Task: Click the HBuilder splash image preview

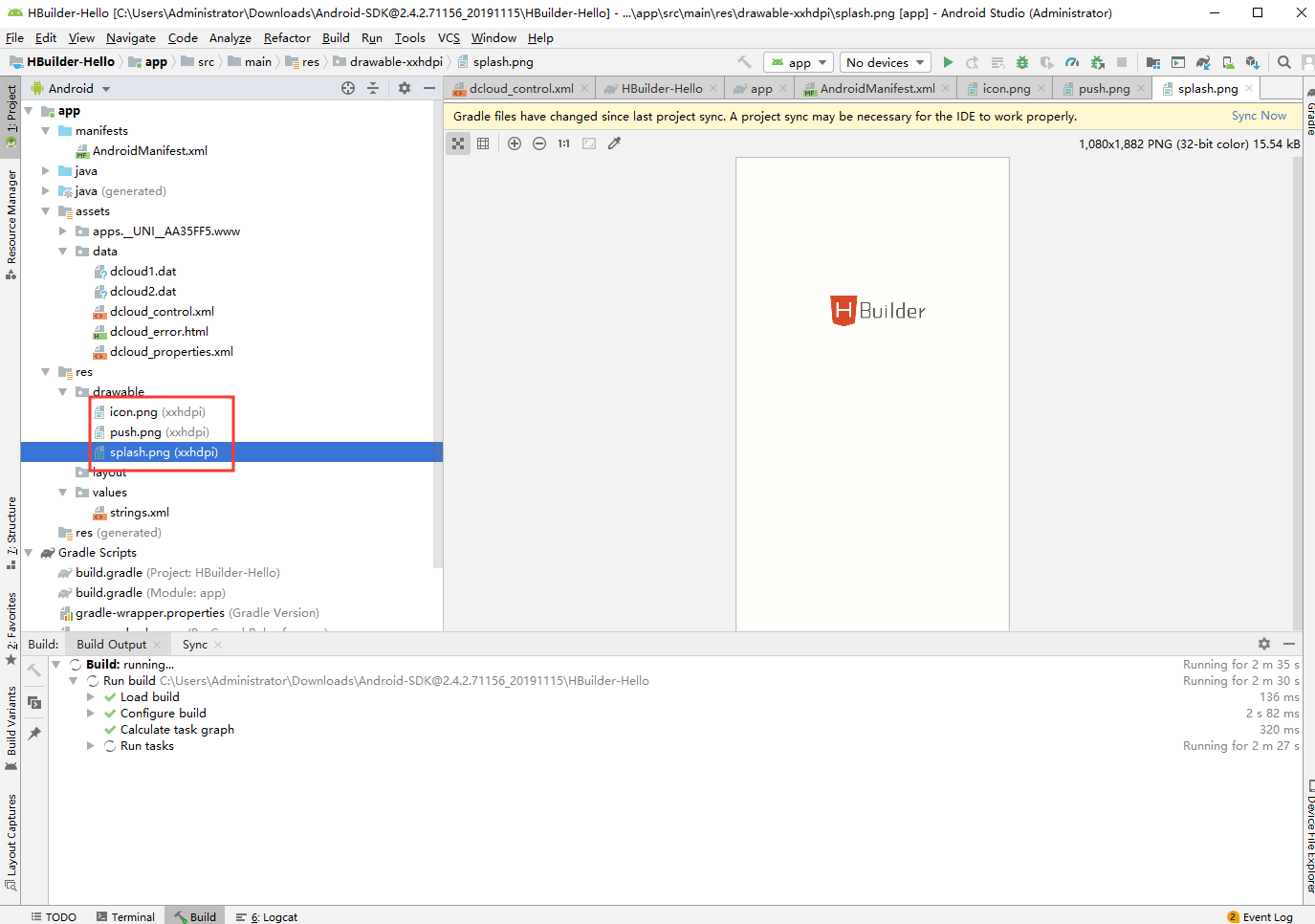Action: click(872, 393)
